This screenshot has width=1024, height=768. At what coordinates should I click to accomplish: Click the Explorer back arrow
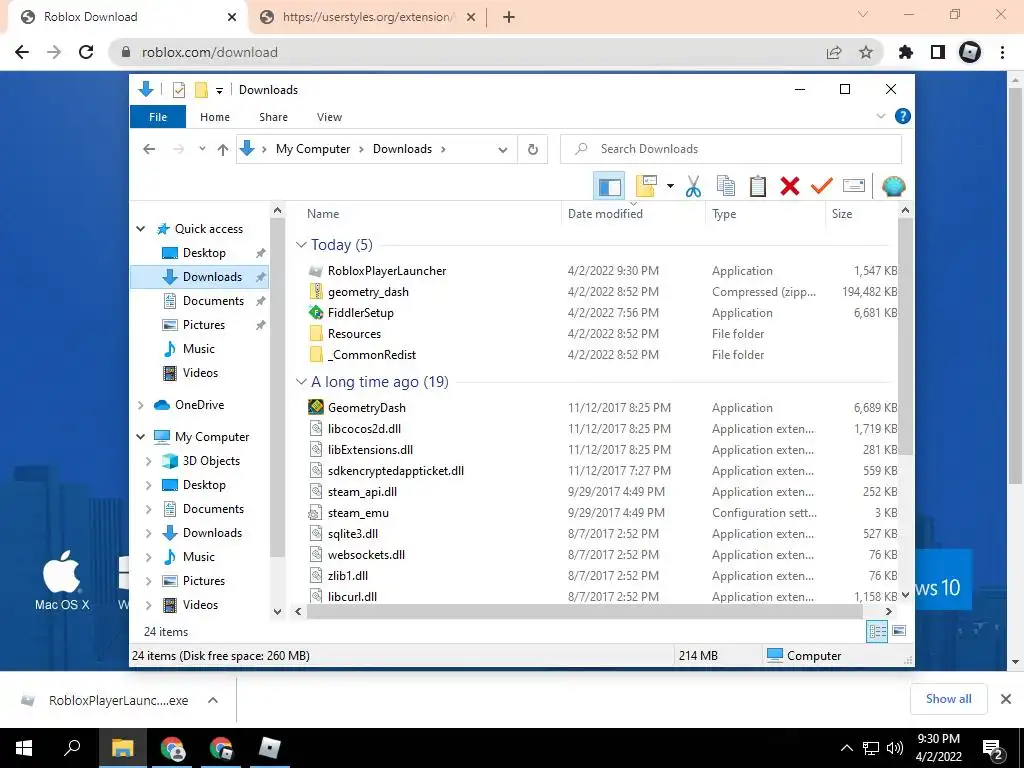click(x=149, y=150)
